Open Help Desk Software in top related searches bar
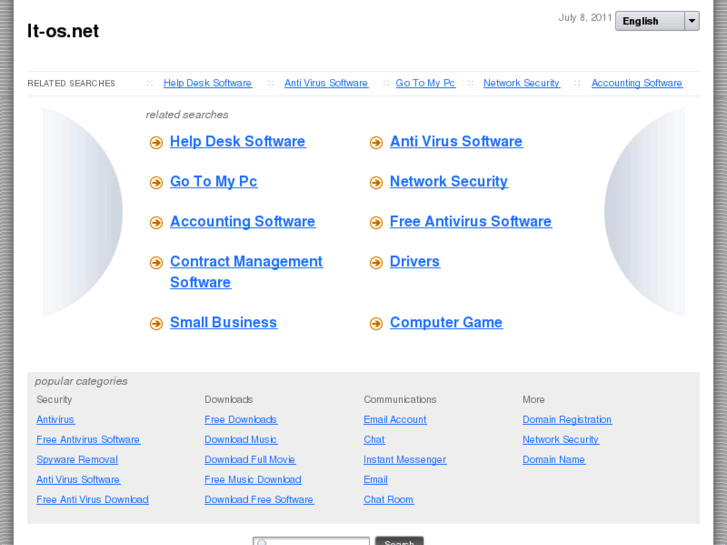Screen dimensions: 727x545 (x=207, y=83)
